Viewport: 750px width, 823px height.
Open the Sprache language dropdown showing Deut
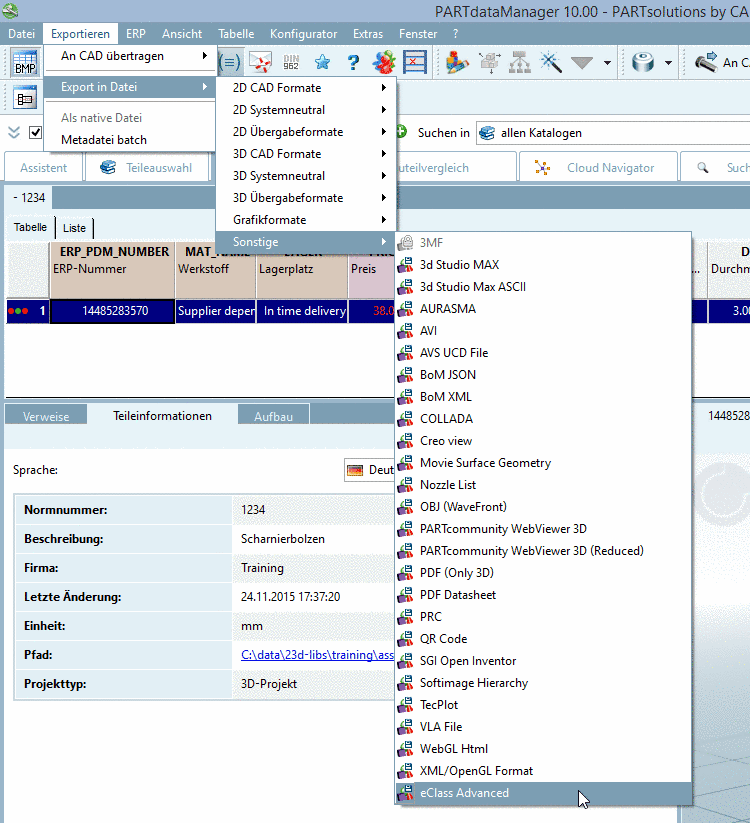click(369, 470)
